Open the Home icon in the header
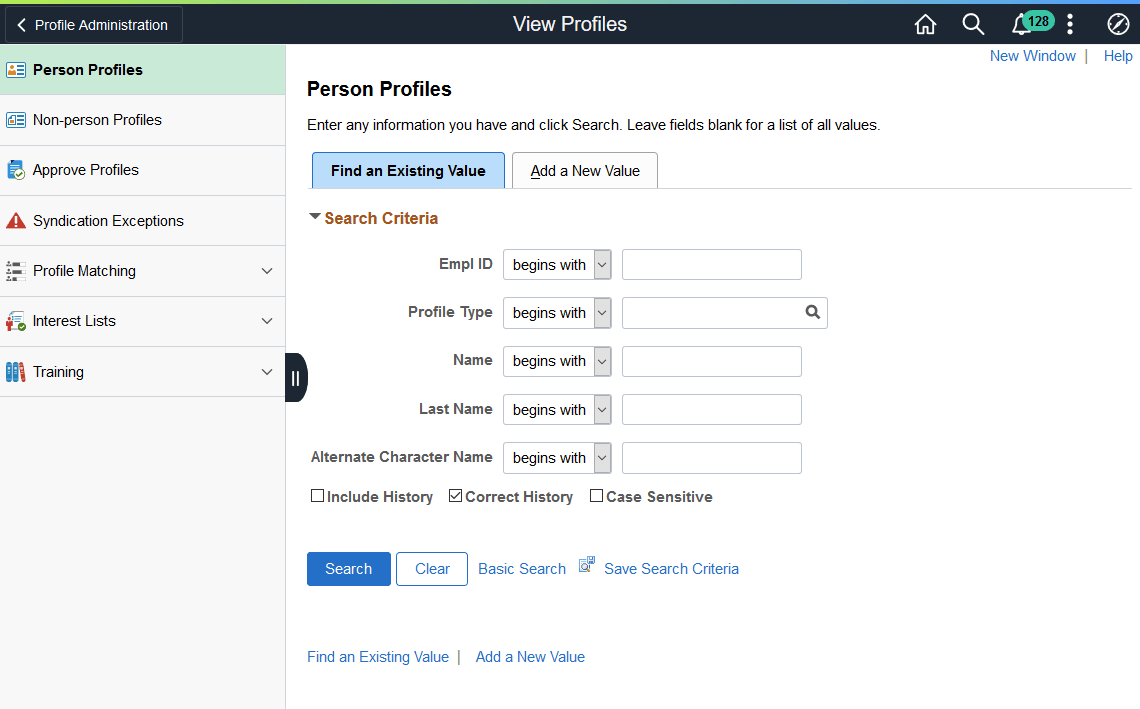 925,23
